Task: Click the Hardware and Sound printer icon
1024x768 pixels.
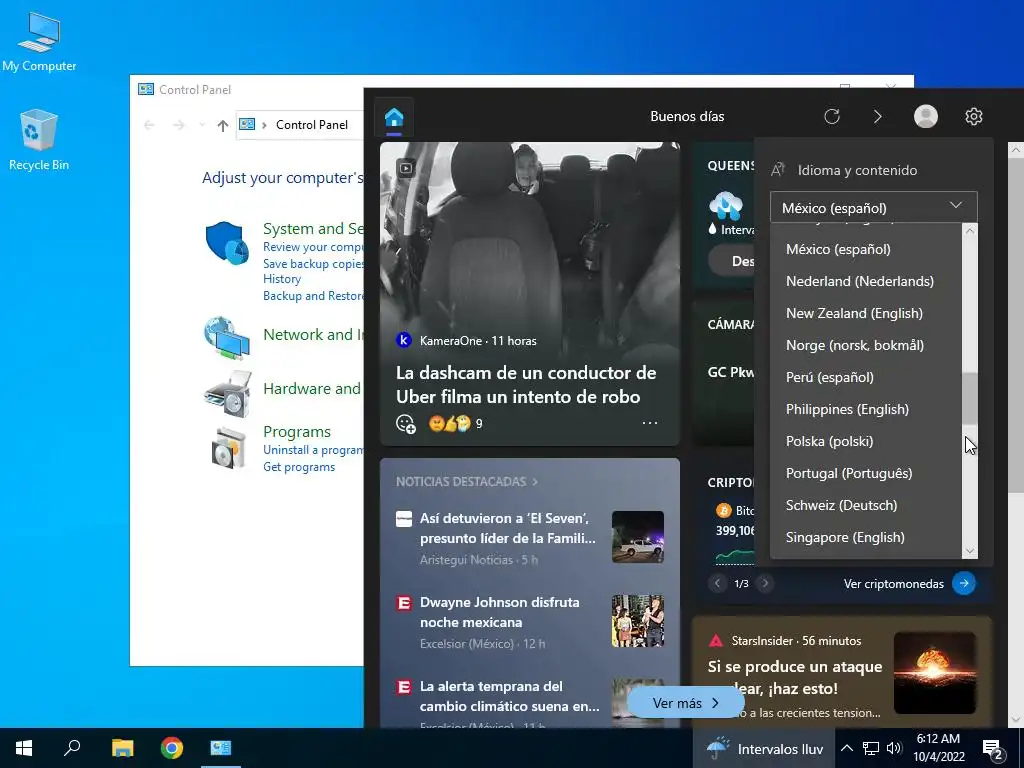Action: [227, 394]
